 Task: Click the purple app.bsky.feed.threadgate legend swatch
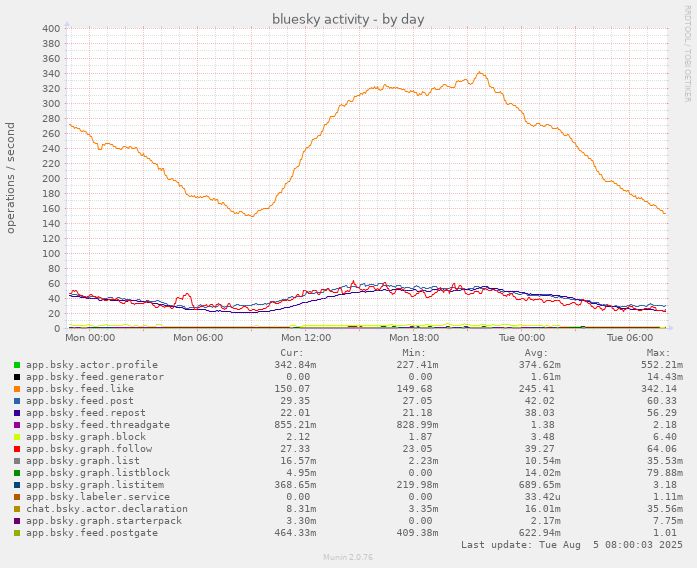pos(17,425)
